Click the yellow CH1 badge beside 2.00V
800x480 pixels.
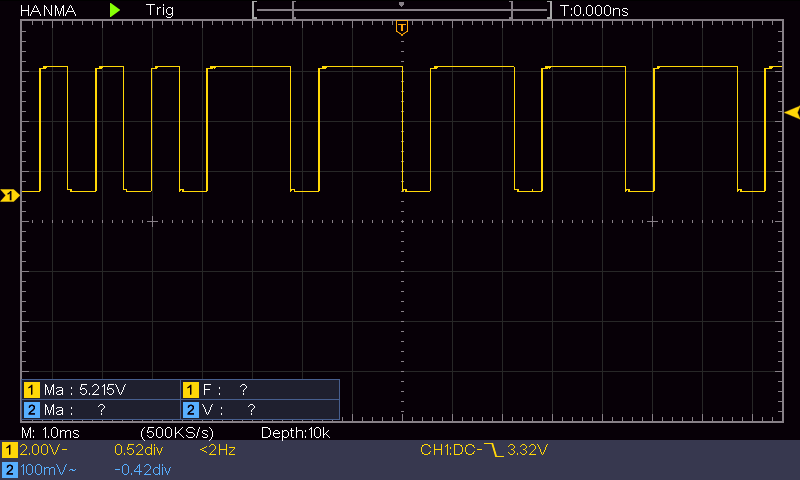click(x=9, y=451)
